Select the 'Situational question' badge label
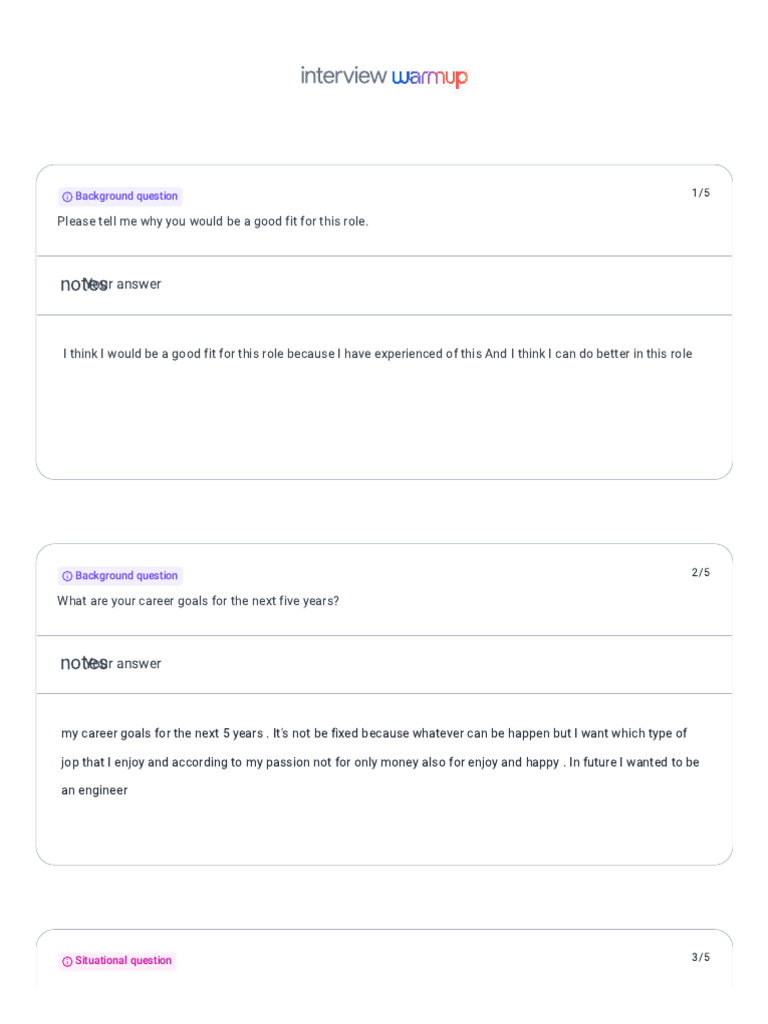This screenshot has height=1024, width=768. click(123, 961)
